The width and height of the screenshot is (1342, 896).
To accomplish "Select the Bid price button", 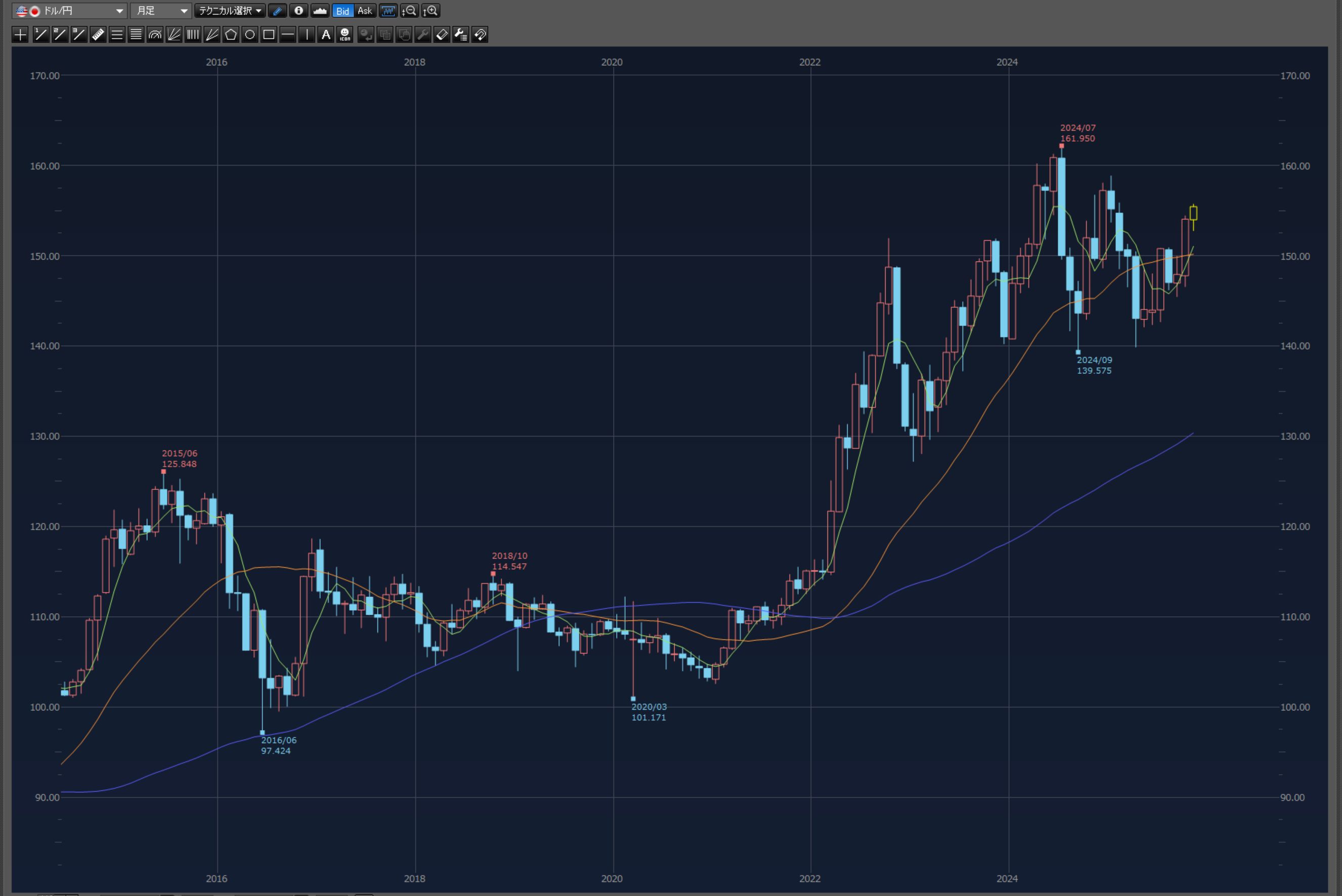I will (x=342, y=11).
